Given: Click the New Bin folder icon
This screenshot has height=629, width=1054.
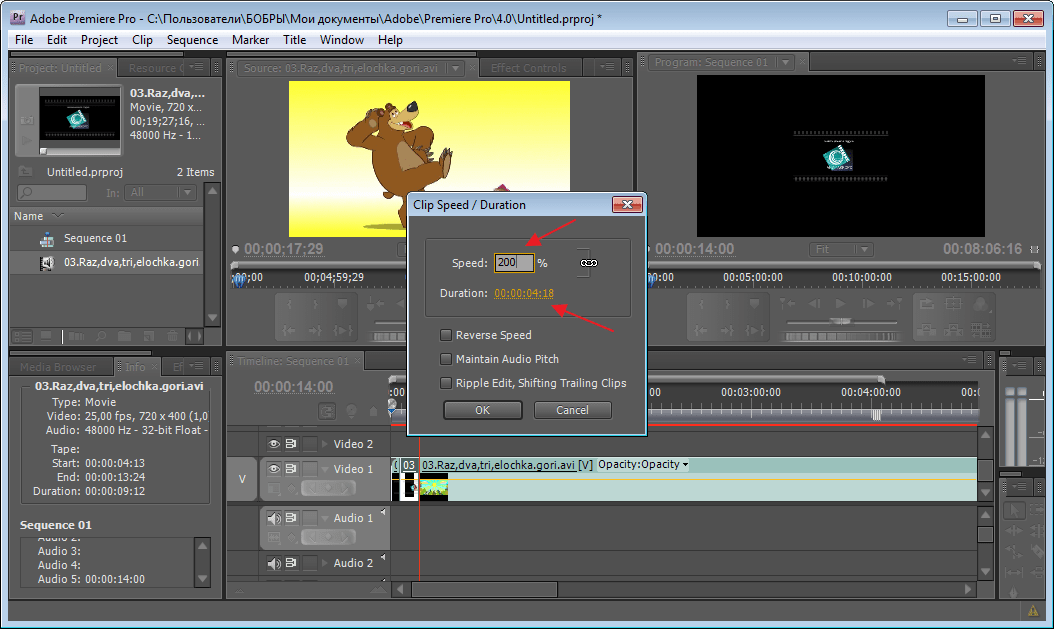Looking at the screenshot, I should tap(125, 336).
